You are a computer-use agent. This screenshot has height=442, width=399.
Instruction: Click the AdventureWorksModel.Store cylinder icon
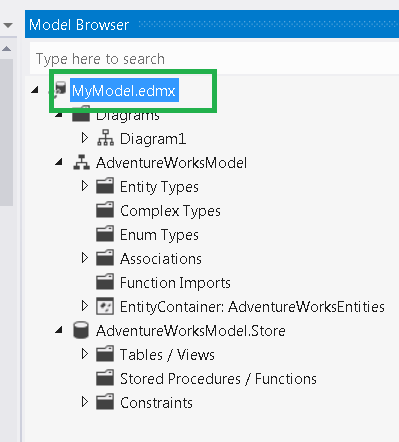coord(81,330)
